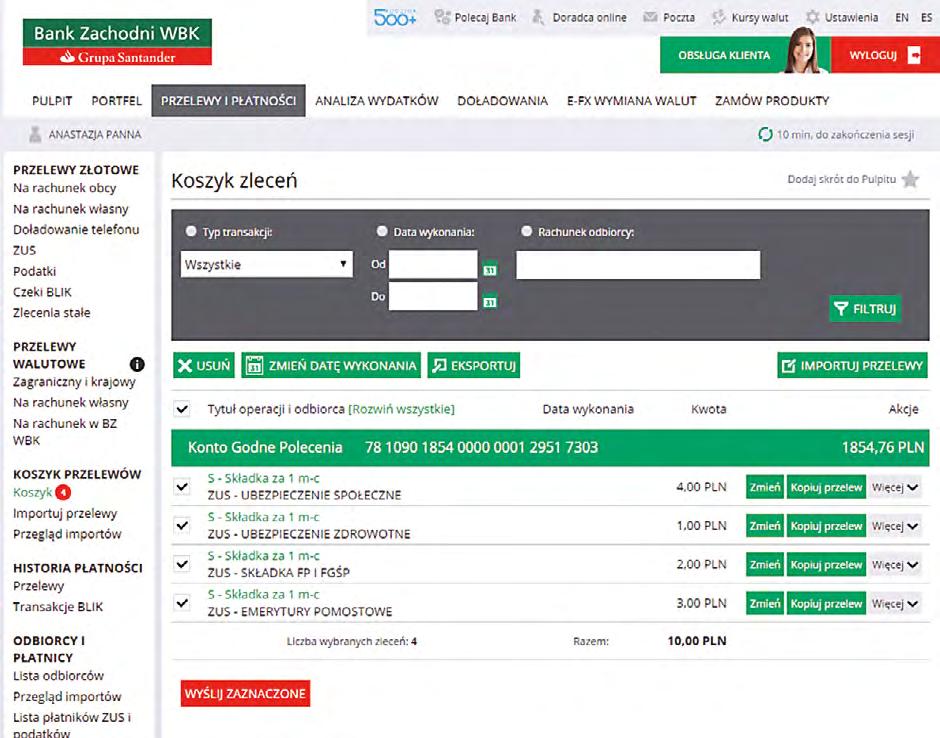Click the Usuń delete button
940x738 pixels.
(x=204, y=365)
